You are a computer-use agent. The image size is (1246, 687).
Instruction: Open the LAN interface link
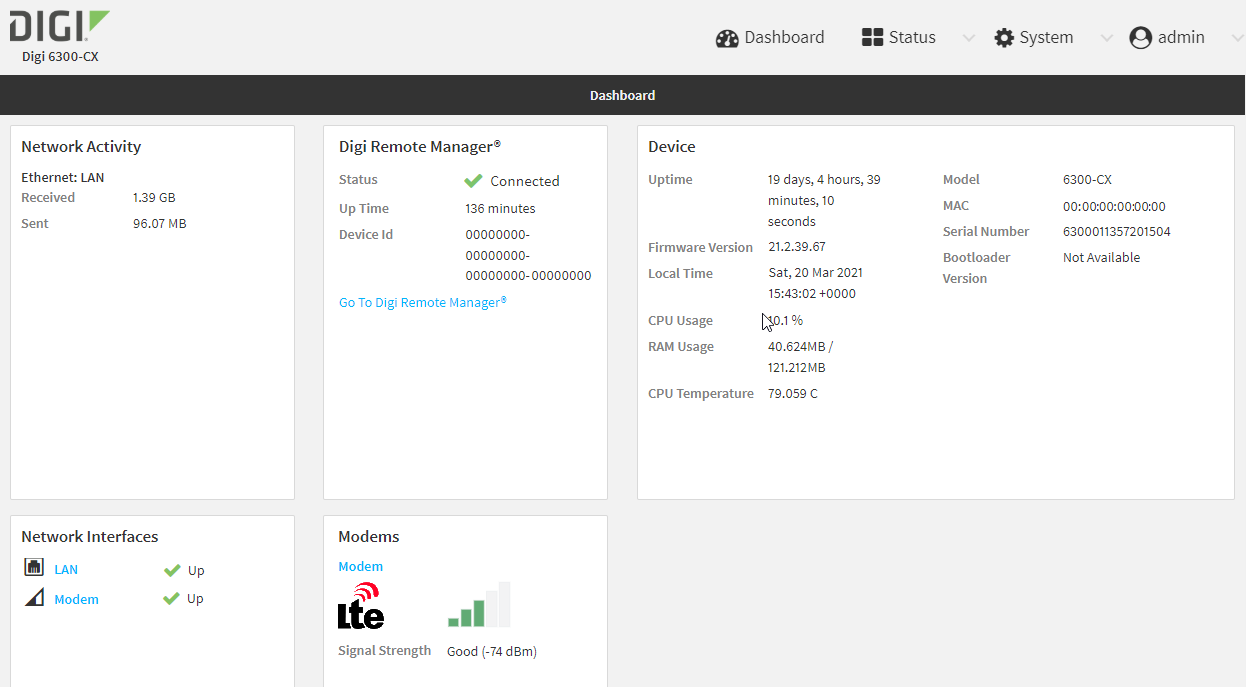click(x=66, y=570)
